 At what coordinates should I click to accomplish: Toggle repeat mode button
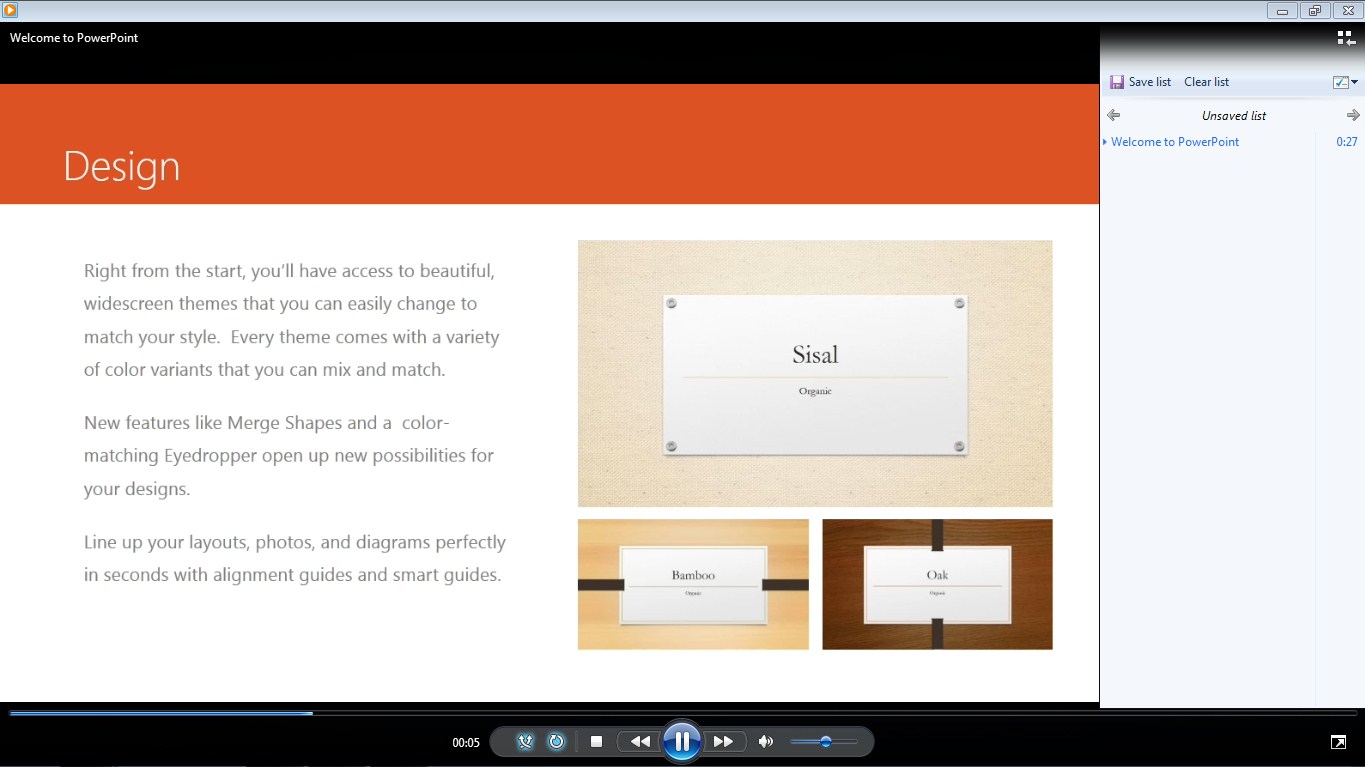click(557, 741)
